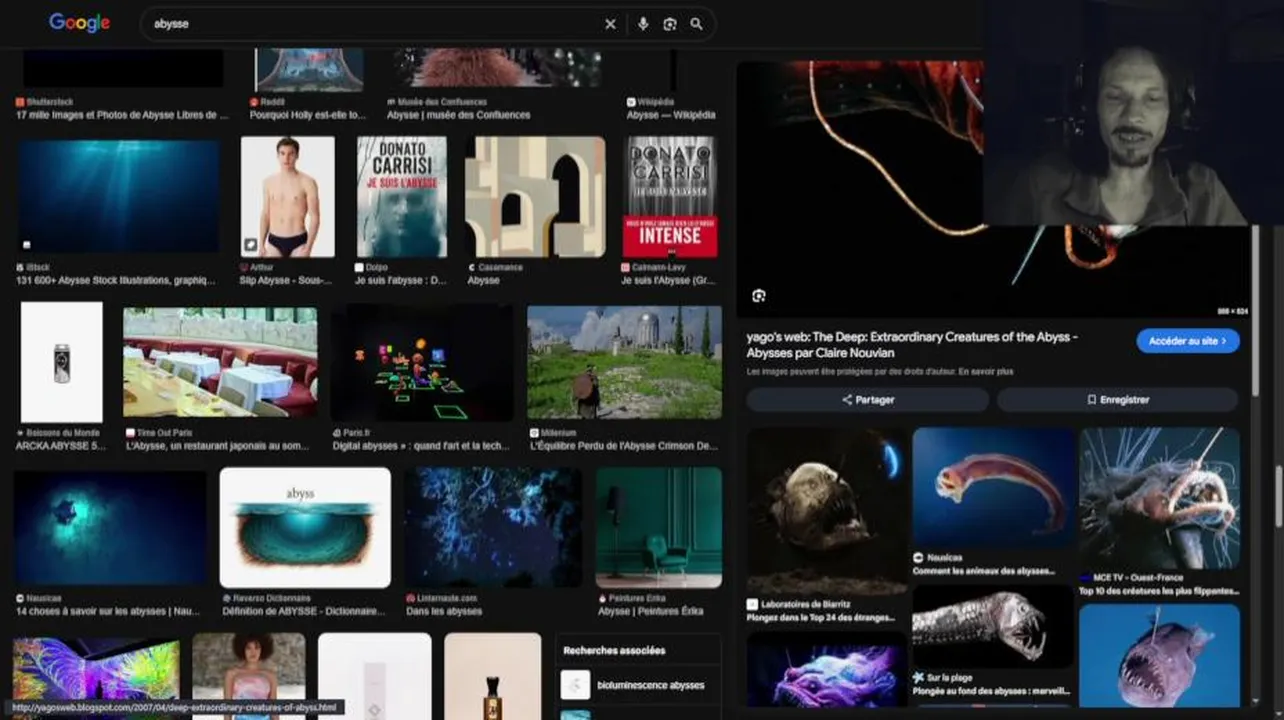Click the large jellyfish preview image
Image resolution: width=1284 pixels, height=720 pixels.
(x=860, y=190)
